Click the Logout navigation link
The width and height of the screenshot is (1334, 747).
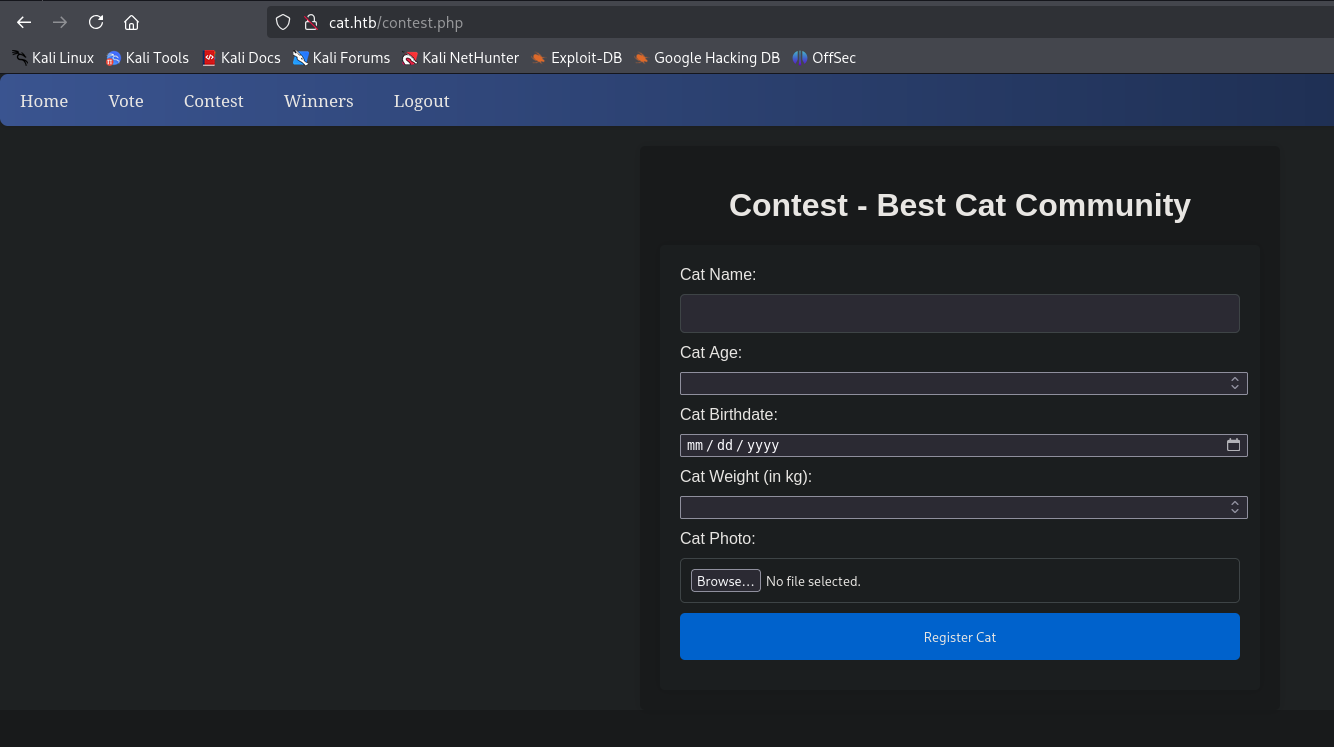point(421,101)
